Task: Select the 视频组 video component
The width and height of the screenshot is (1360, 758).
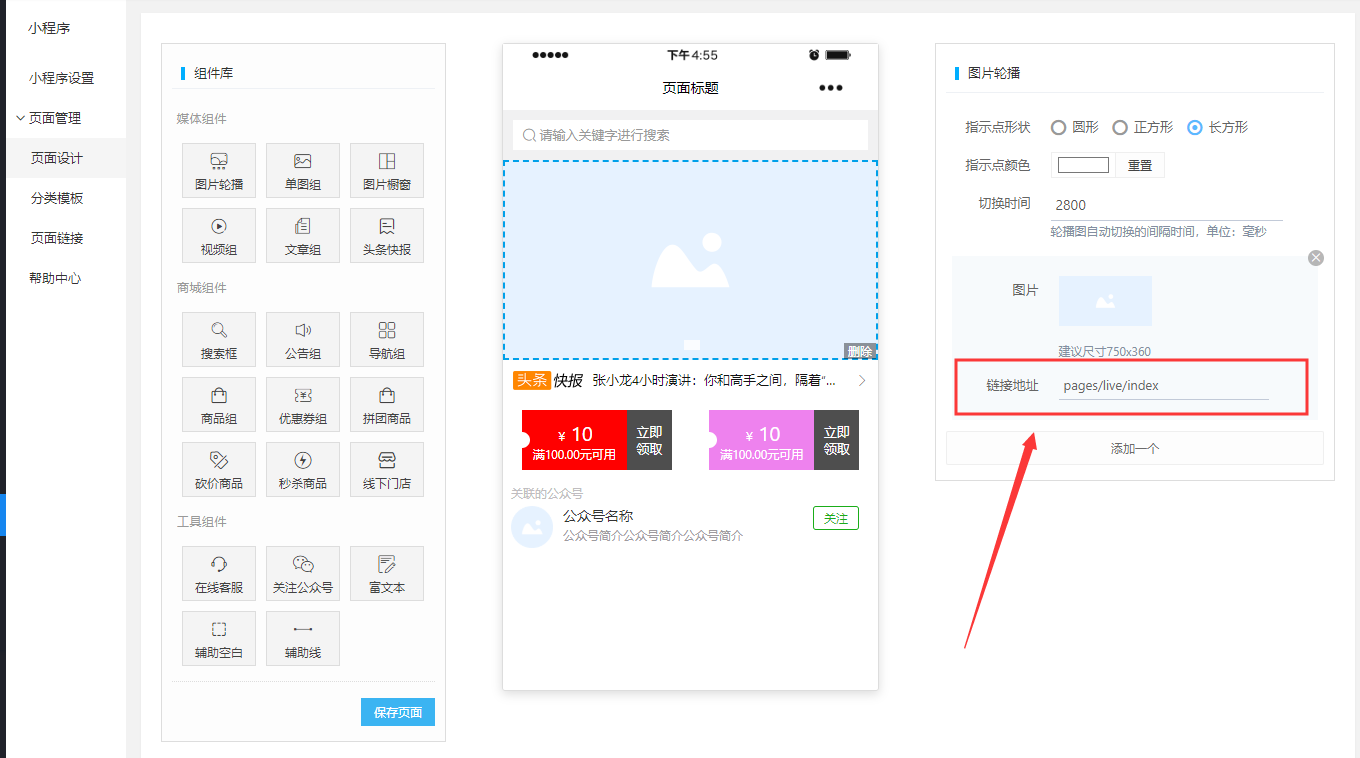Action: [x=219, y=236]
